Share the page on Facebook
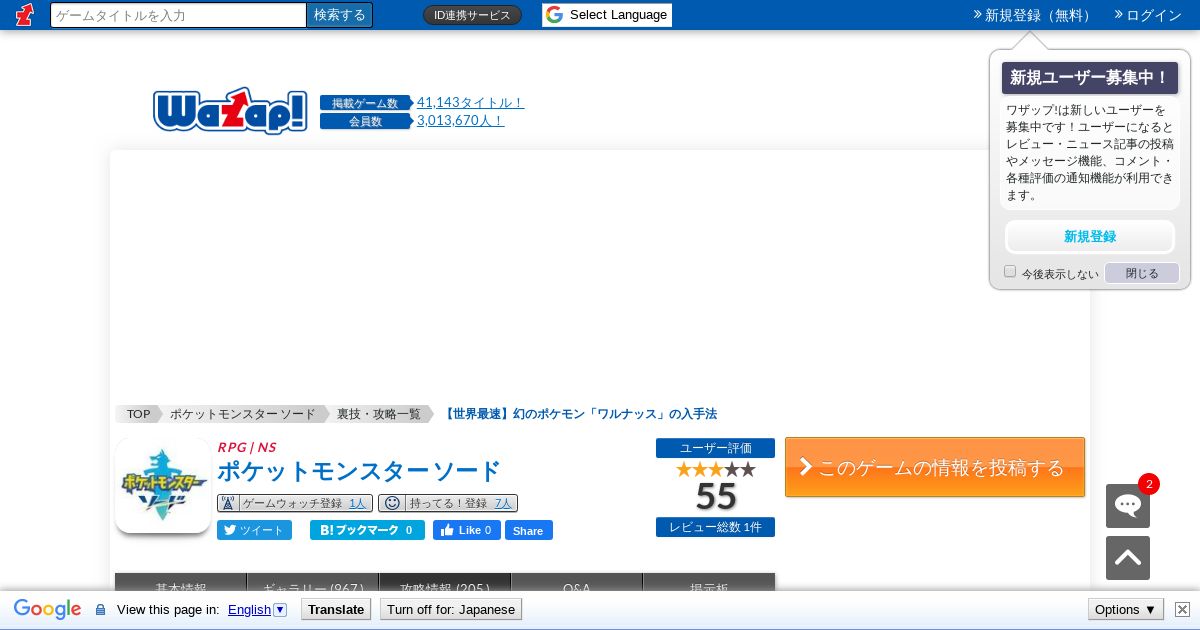Screen dimensions: 1200x630 coord(529,530)
